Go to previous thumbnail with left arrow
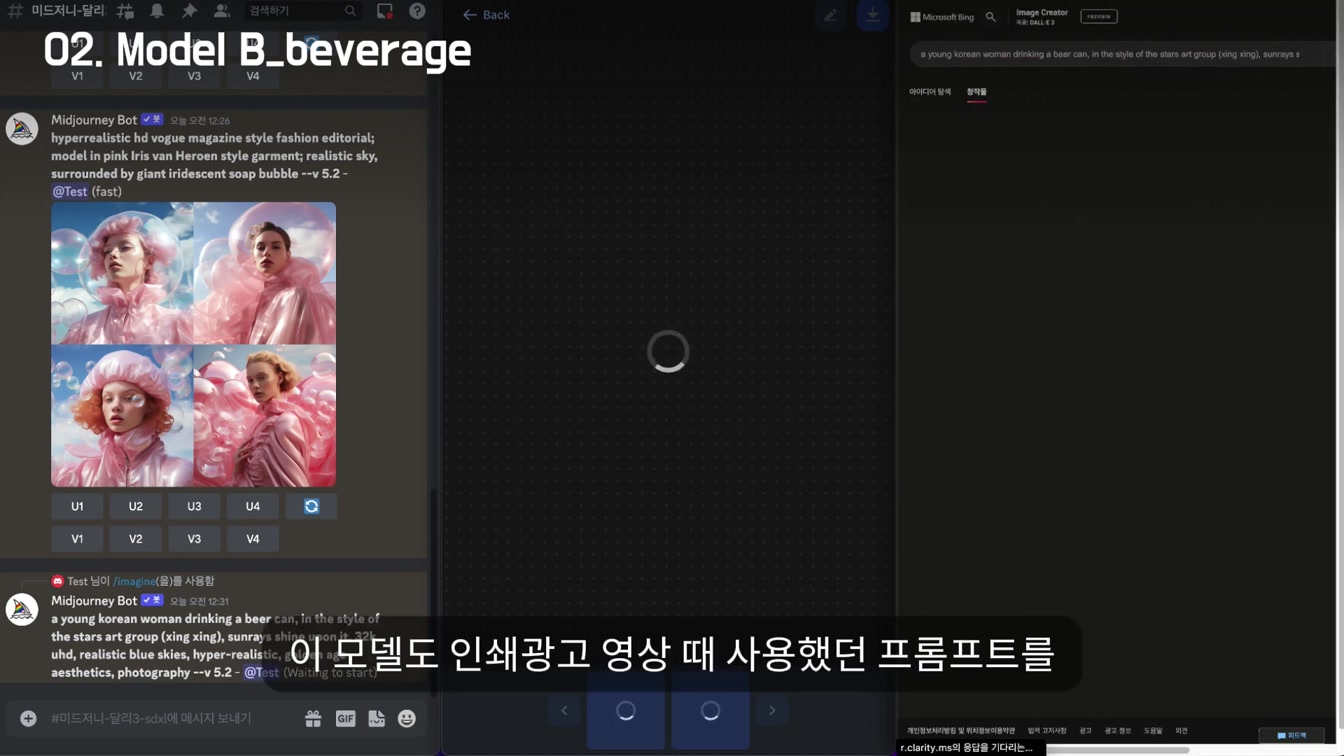Screen dimensions: 1344x756 point(564,711)
